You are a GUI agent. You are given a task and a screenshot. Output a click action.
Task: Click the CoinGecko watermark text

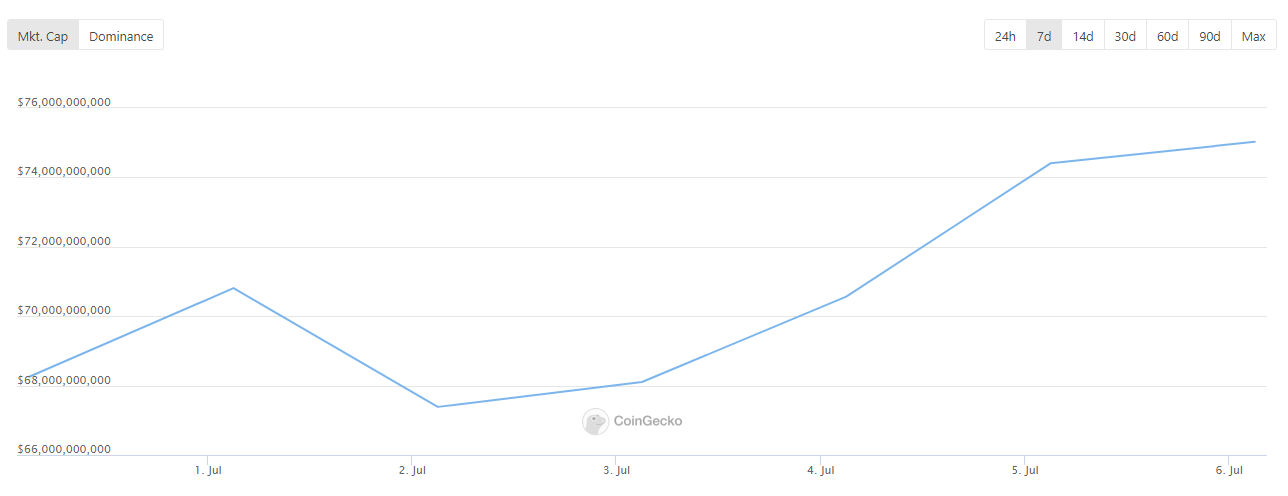click(x=648, y=421)
